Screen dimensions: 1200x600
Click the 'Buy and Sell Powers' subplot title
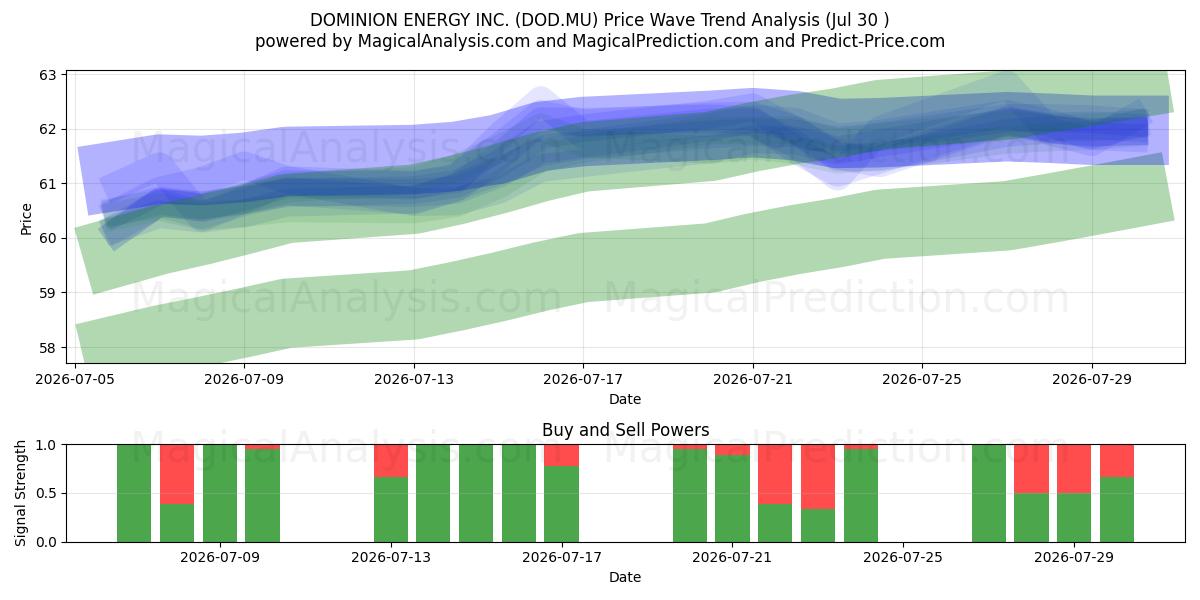coord(626,430)
